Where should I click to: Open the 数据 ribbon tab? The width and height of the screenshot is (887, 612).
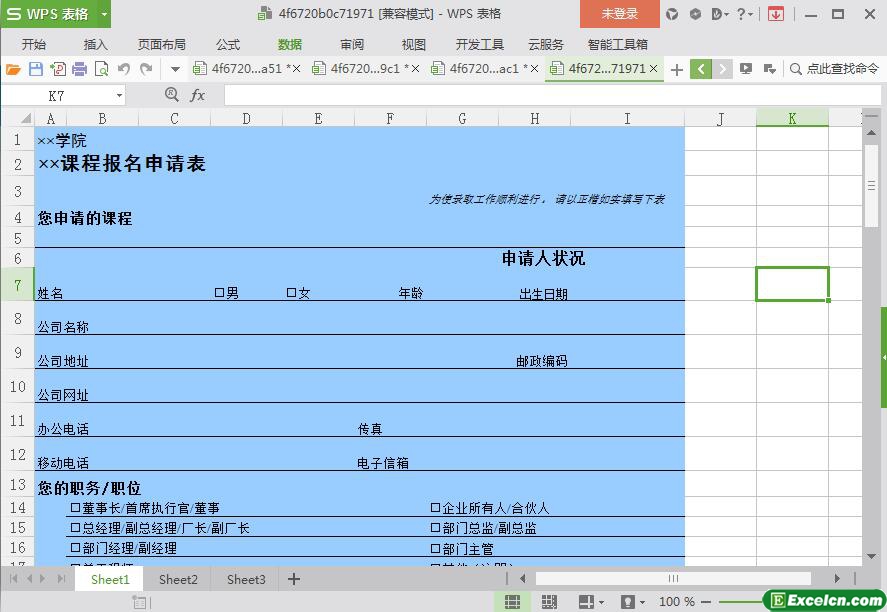(x=290, y=45)
